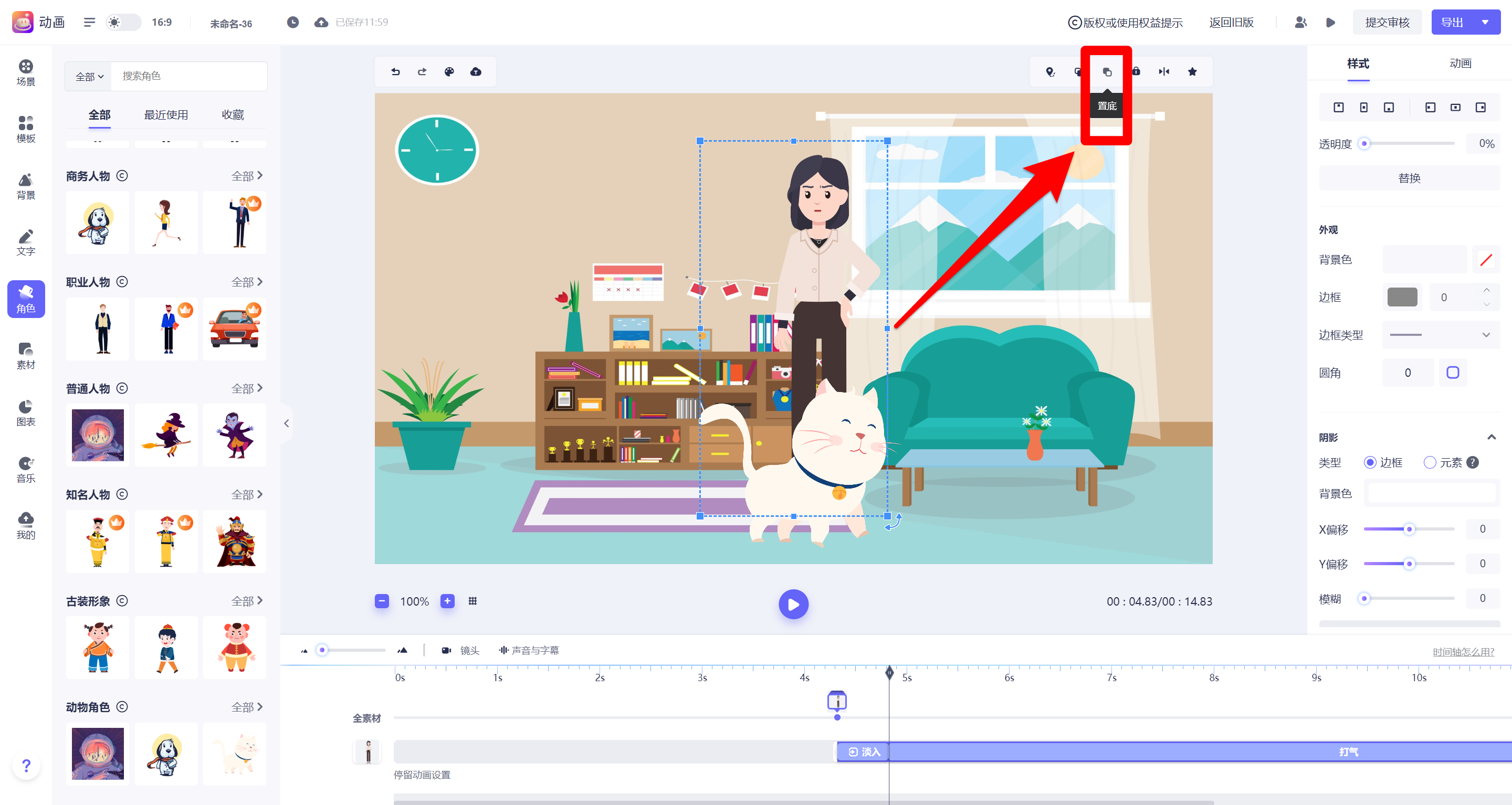Open the hamburger menu in header

(89, 22)
